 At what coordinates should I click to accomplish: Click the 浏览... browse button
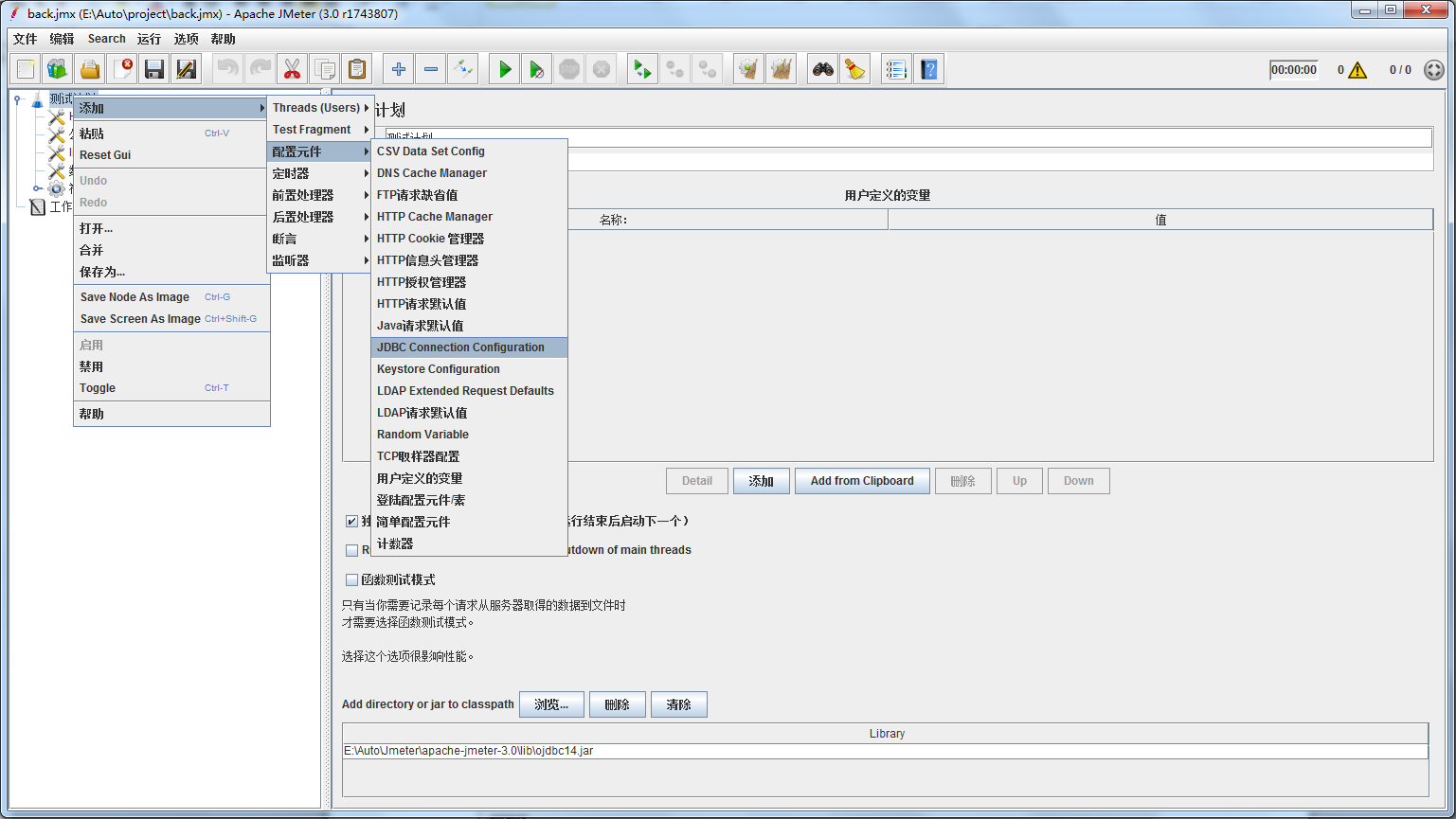tap(551, 704)
